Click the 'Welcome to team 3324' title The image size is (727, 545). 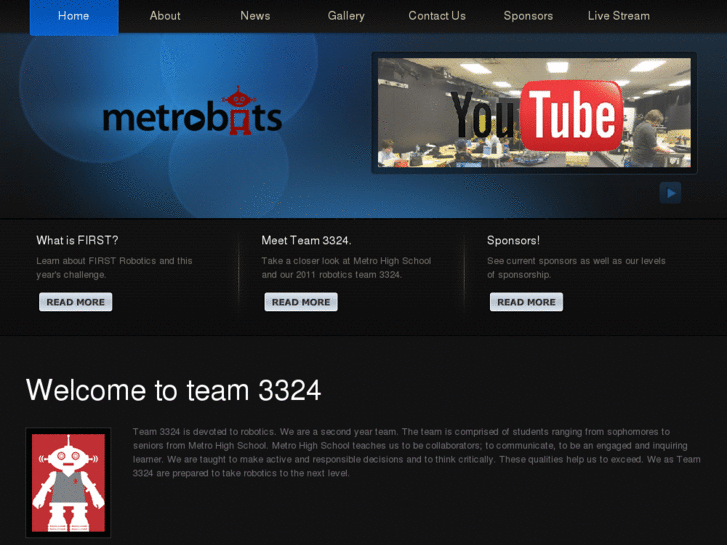point(173,390)
